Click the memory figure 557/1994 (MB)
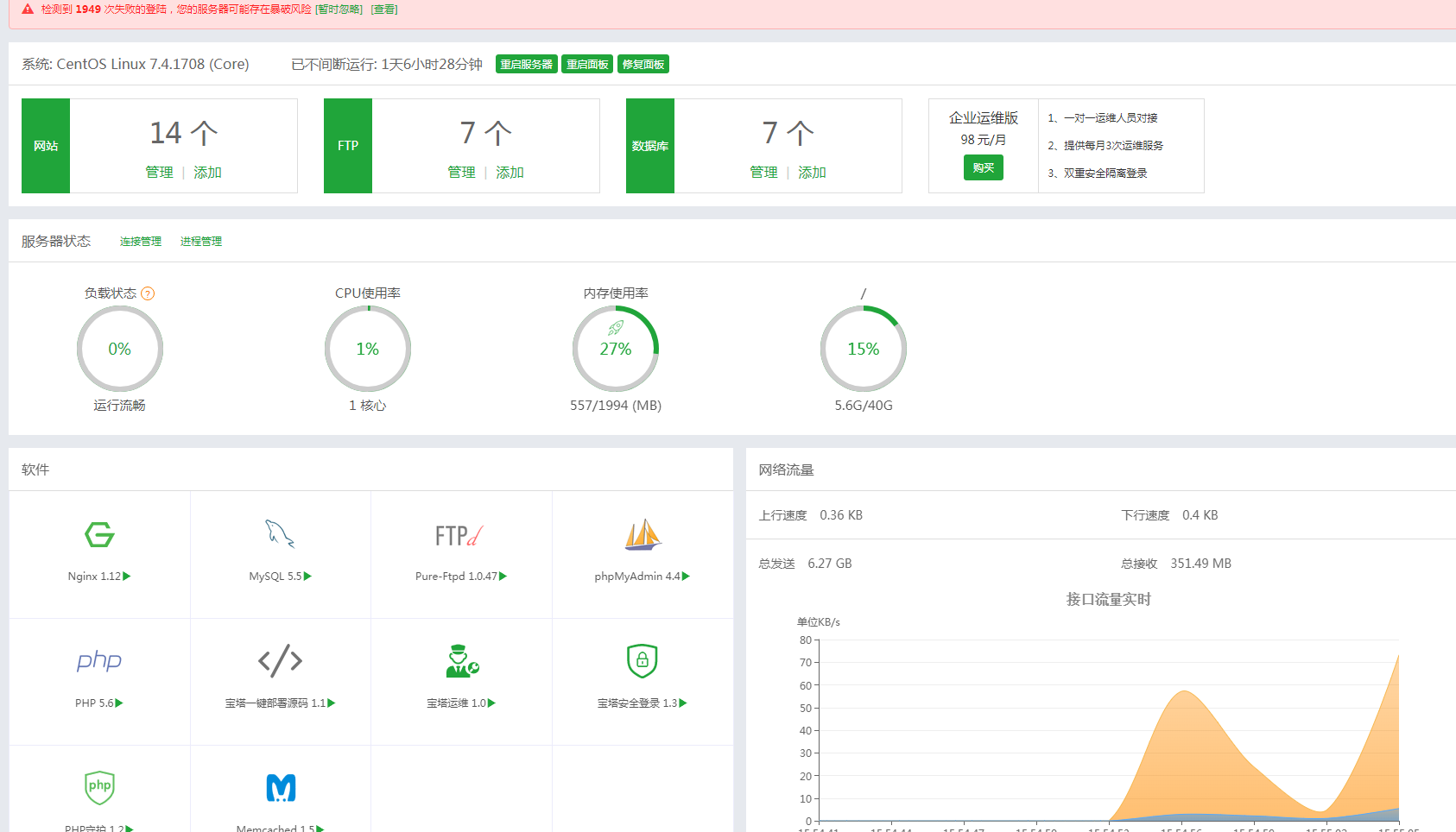This screenshot has height=832, width=1456. pyautogui.click(x=616, y=406)
